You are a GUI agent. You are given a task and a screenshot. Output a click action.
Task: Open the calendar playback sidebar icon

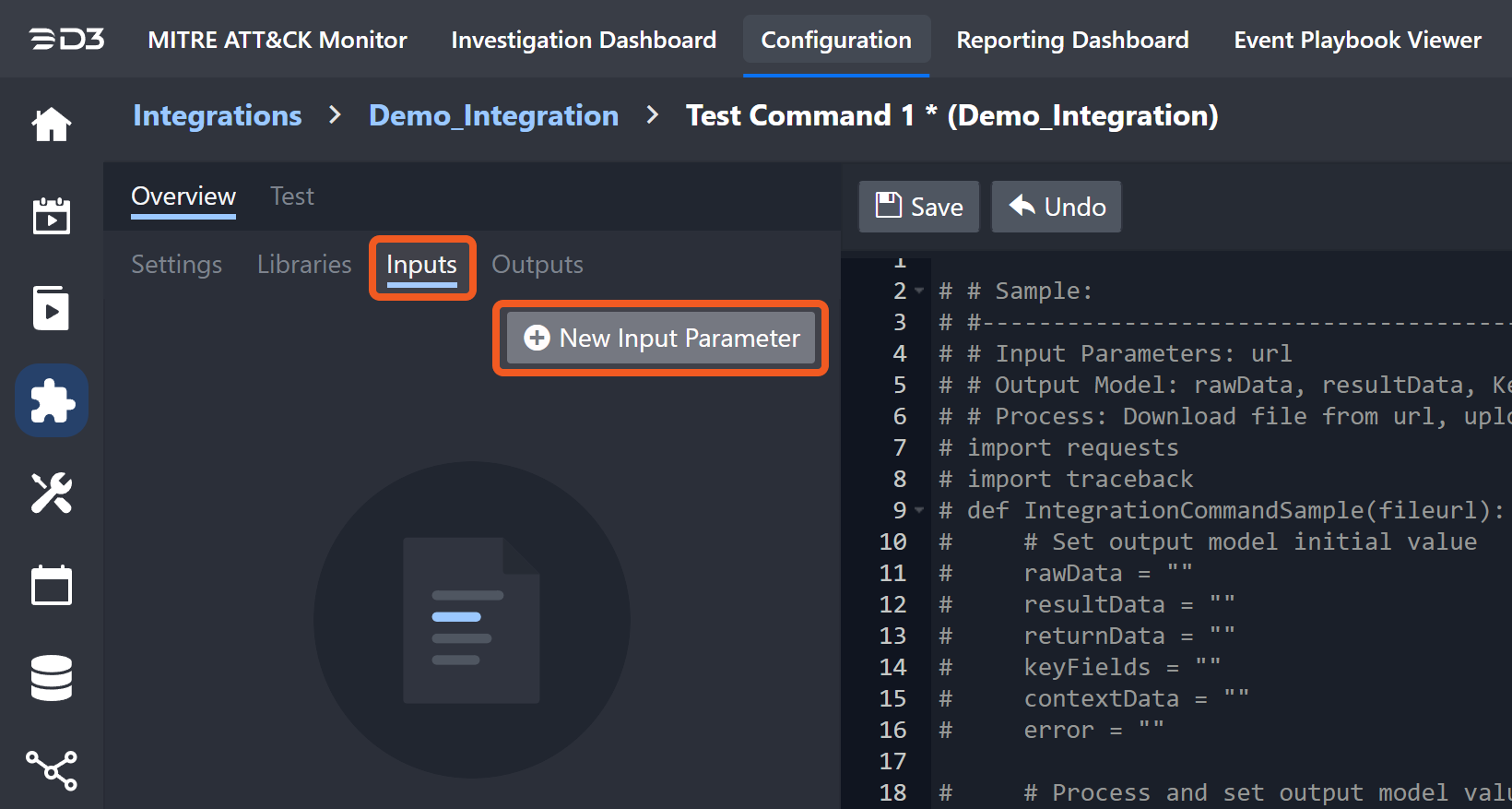(x=52, y=216)
